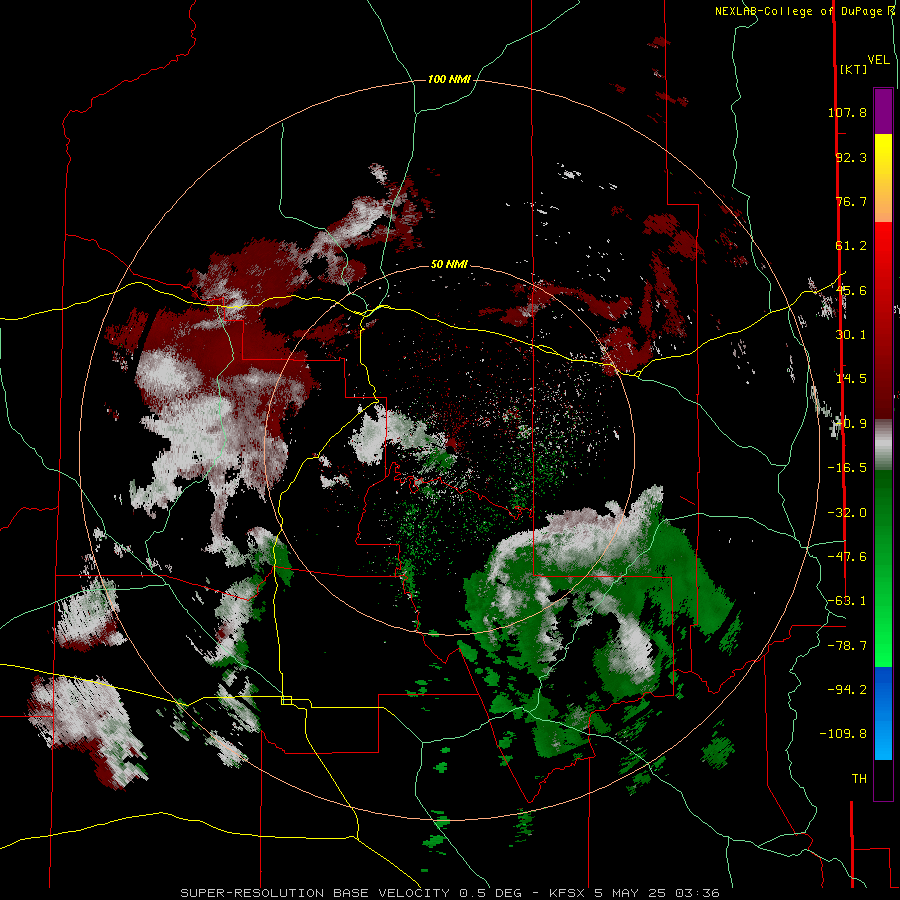This screenshot has height=900, width=900.
Task: Click the purple segment of the color bar
Action: [x=883, y=111]
